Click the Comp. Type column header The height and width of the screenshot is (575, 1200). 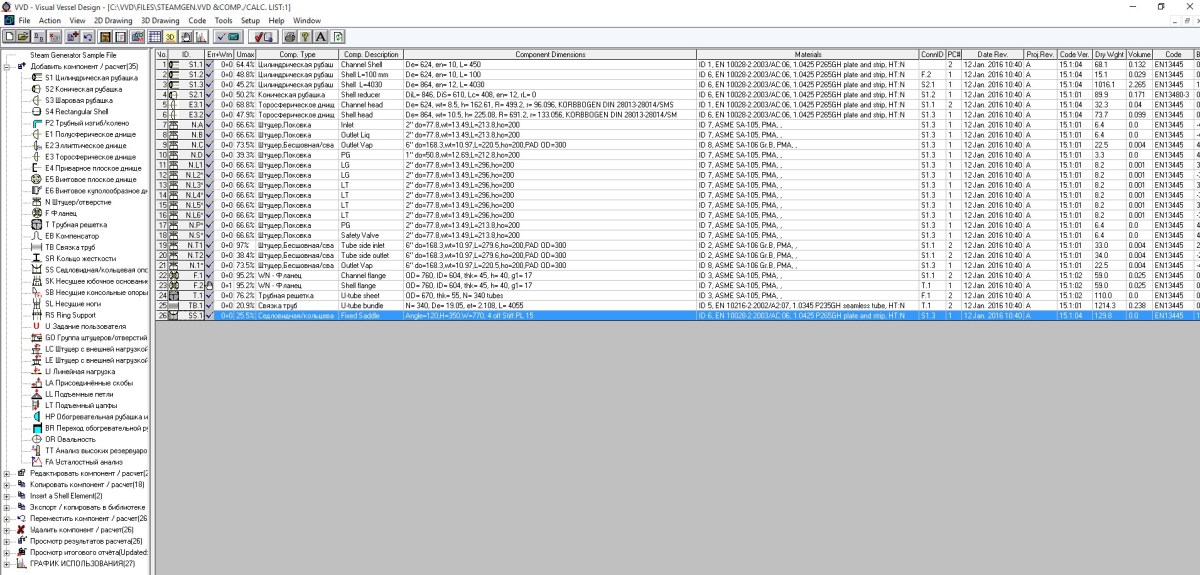point(297,53)
